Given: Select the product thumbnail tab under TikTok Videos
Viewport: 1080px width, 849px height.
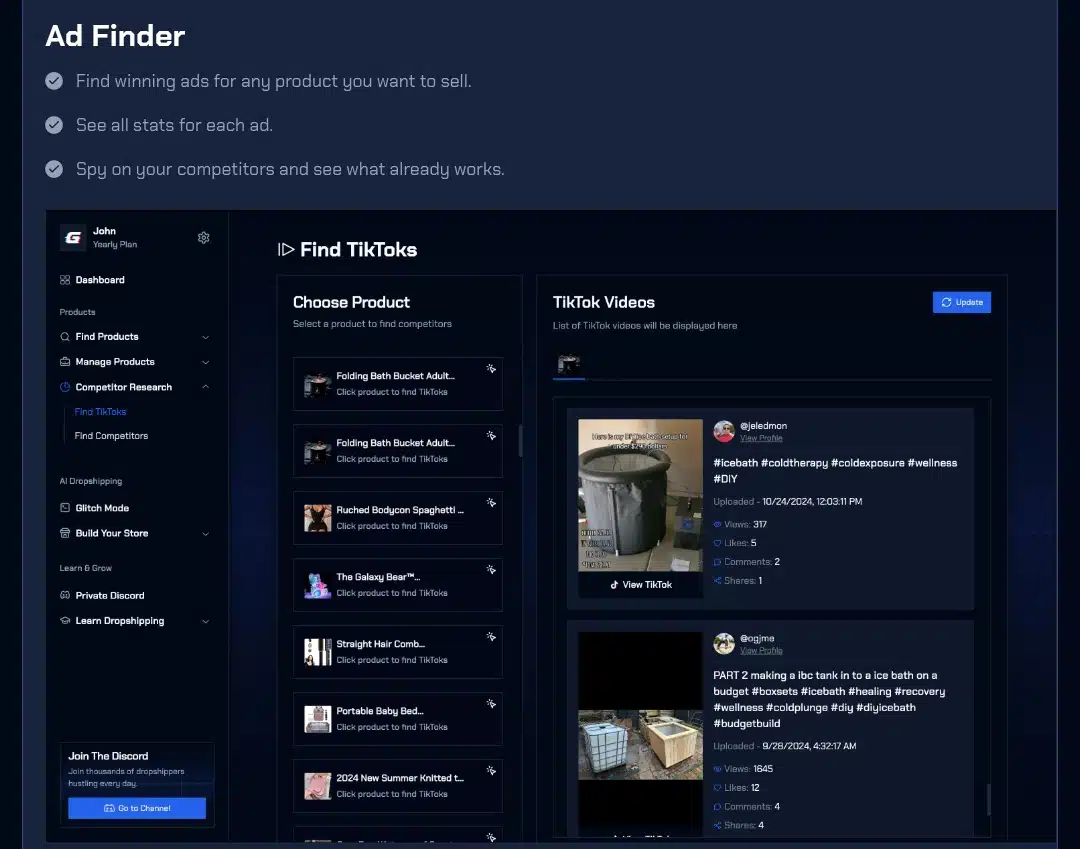Looking at the screenshot, I should click(x=569, y=364).
